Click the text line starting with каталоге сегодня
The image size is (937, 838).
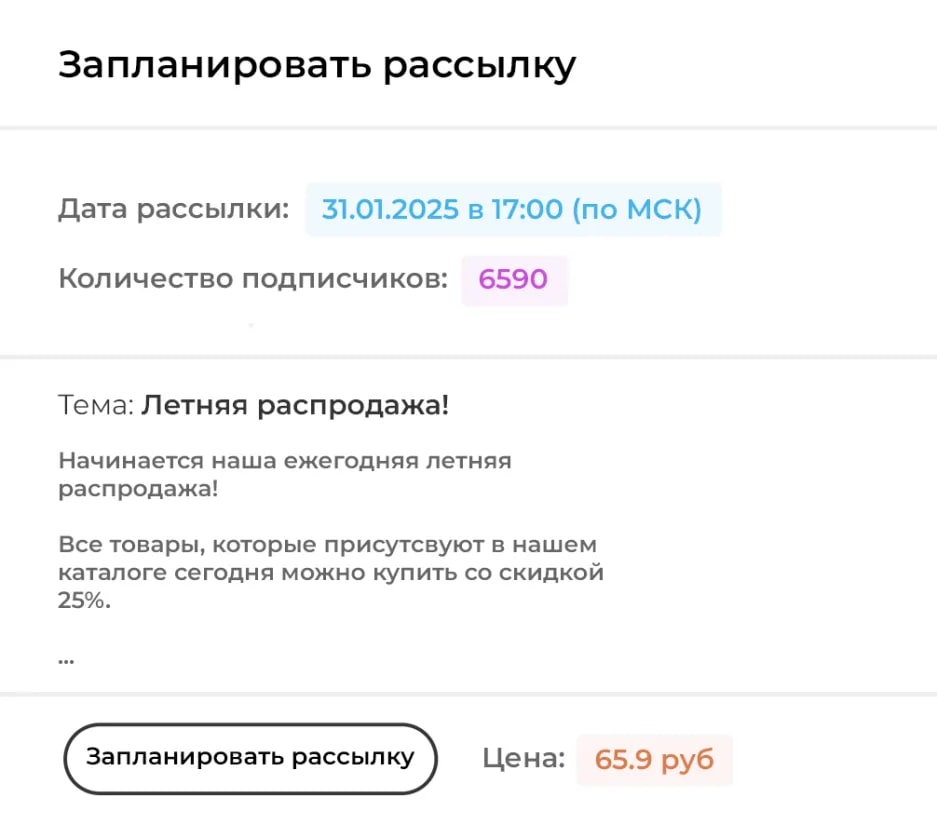331,574
